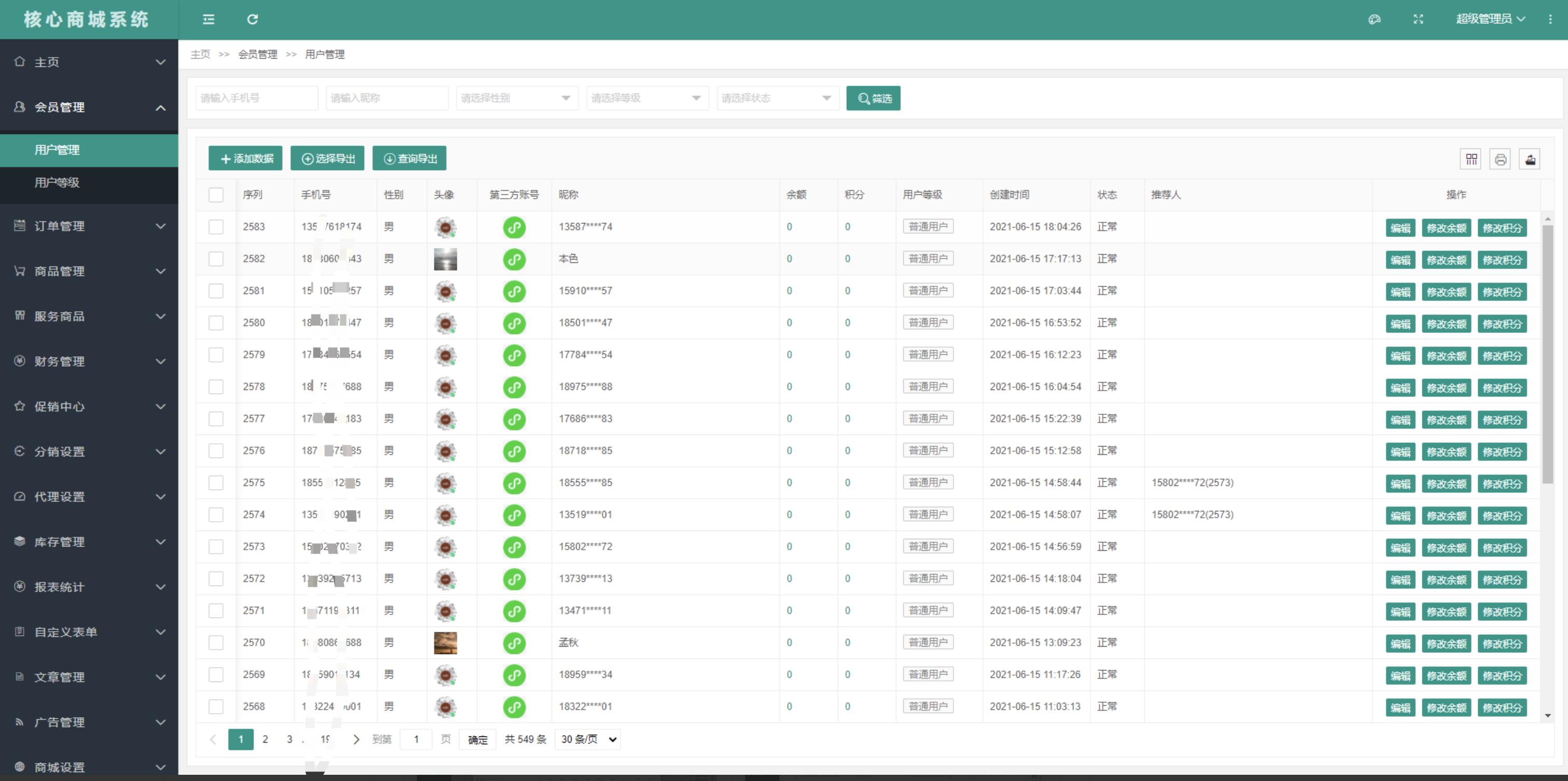
Task: Click the sidebar collapse menu icon
Action: 208,20
